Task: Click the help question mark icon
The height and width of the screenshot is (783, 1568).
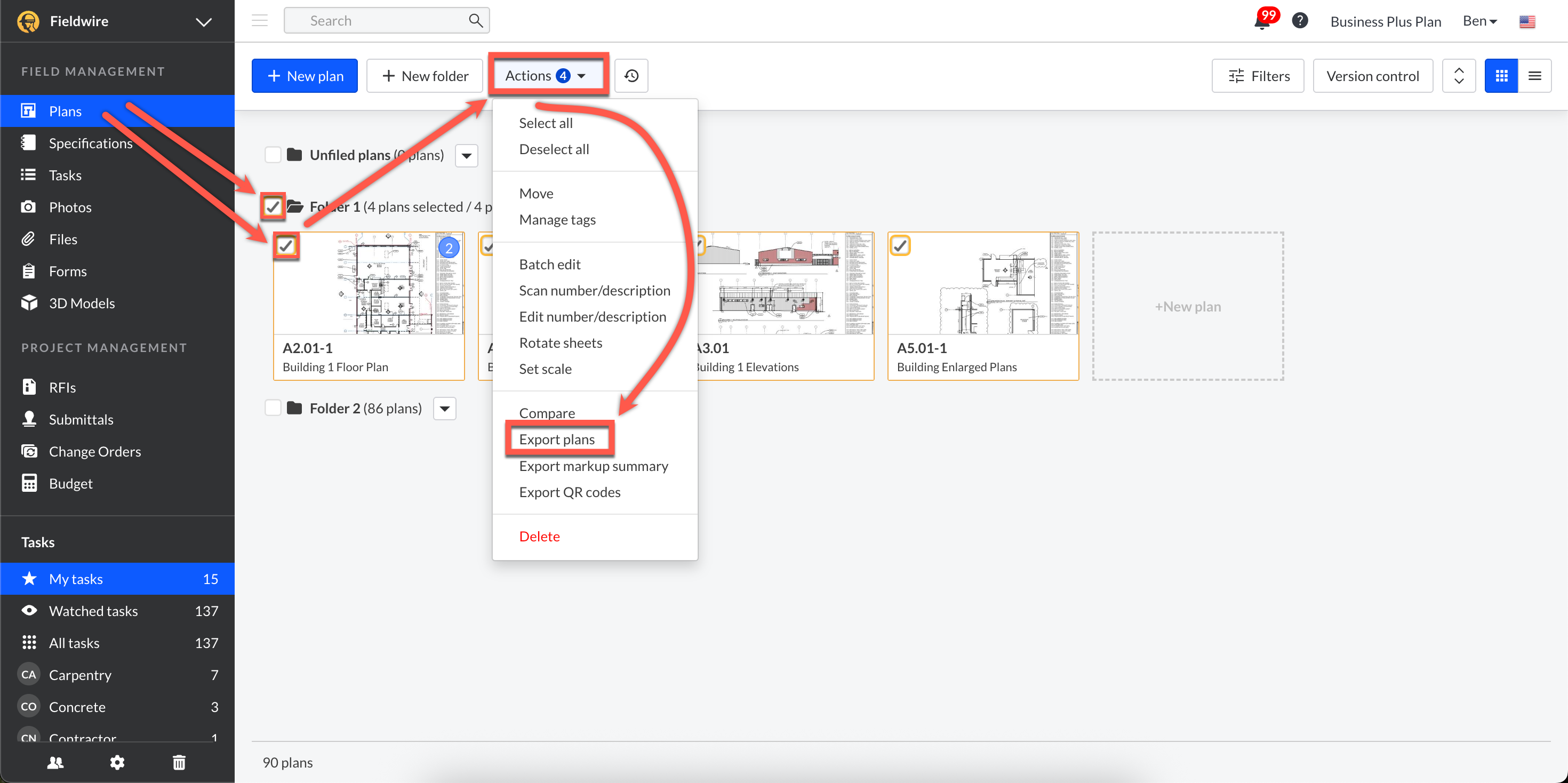Action: pyautogui.click(x=1300, y=21)
